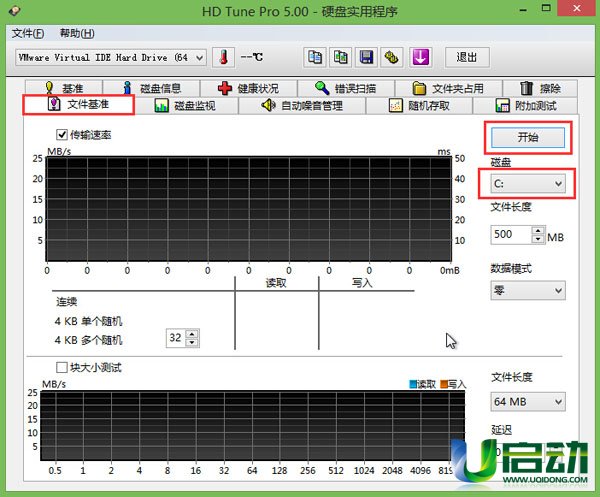Click the temperature thermometer icon
This screenshot has height=497, width=600.
point(224,57)
